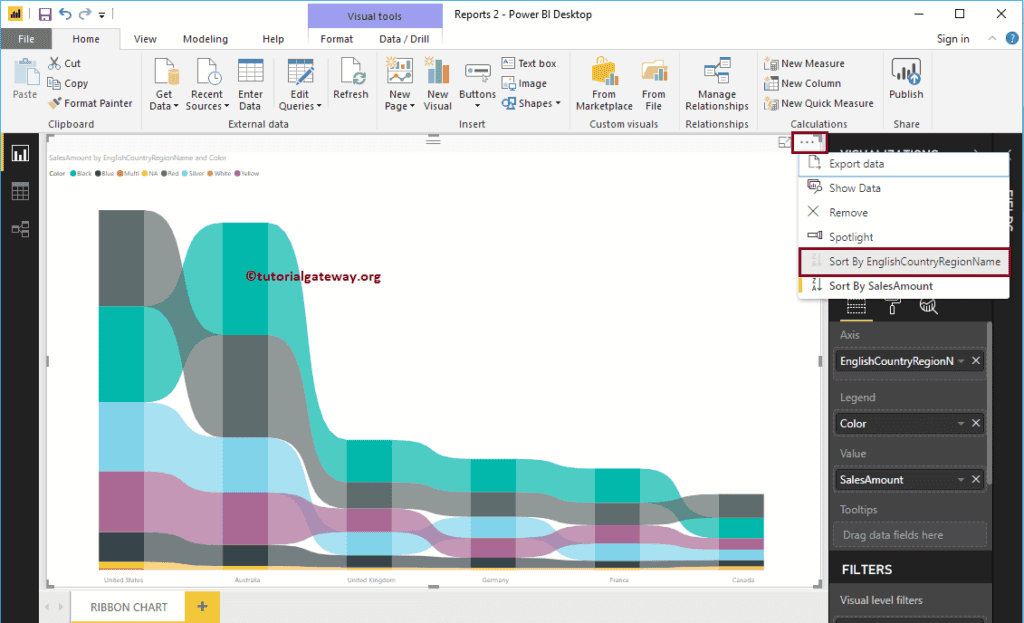The image size is (1024, 623).
Task: Remove the SalesAmount field from Value
Action: click(976, 479)
